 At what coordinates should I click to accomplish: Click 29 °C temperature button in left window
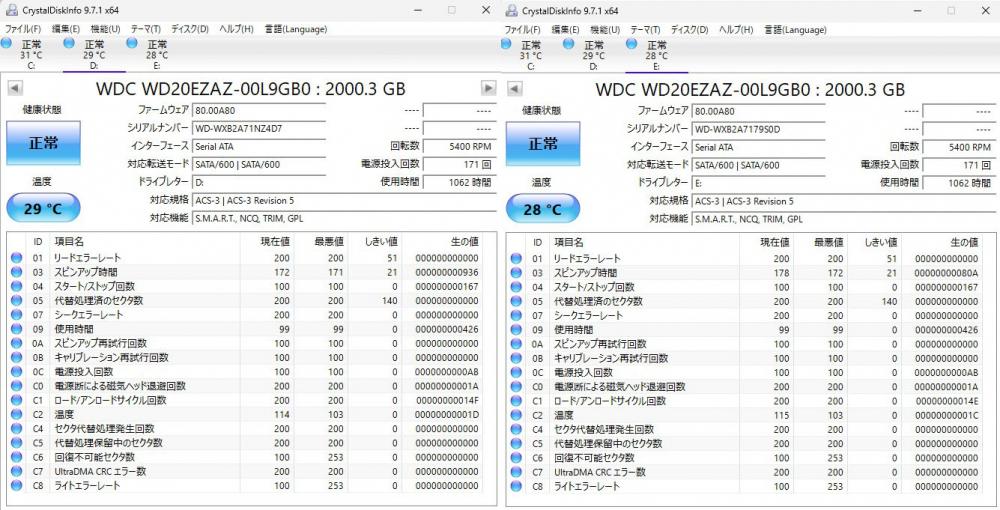(x=43, y=208)
